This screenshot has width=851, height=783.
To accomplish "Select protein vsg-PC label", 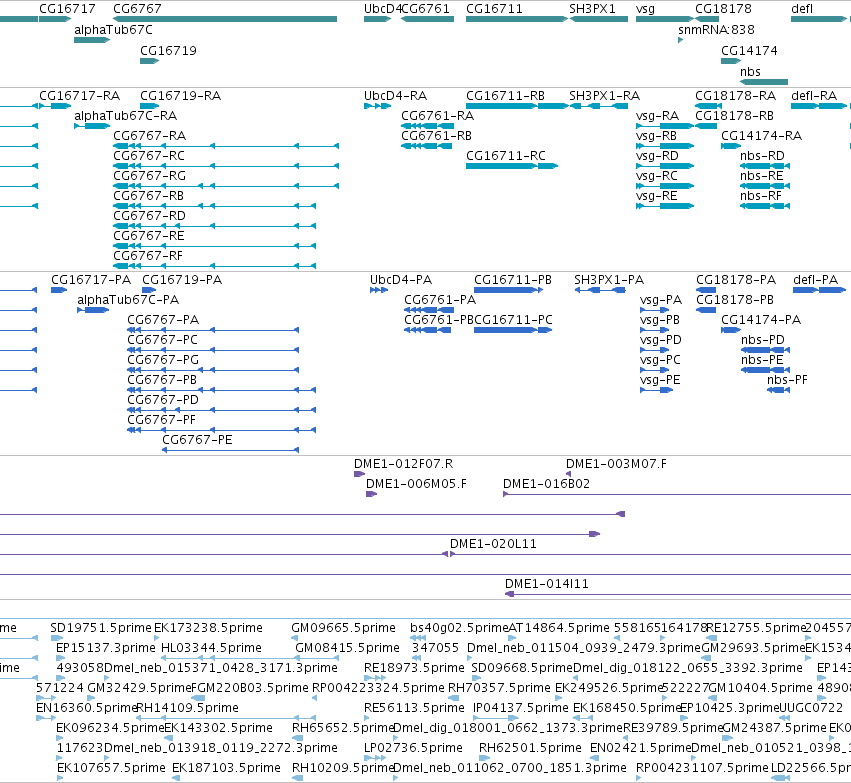I will (x=660, y=360).
